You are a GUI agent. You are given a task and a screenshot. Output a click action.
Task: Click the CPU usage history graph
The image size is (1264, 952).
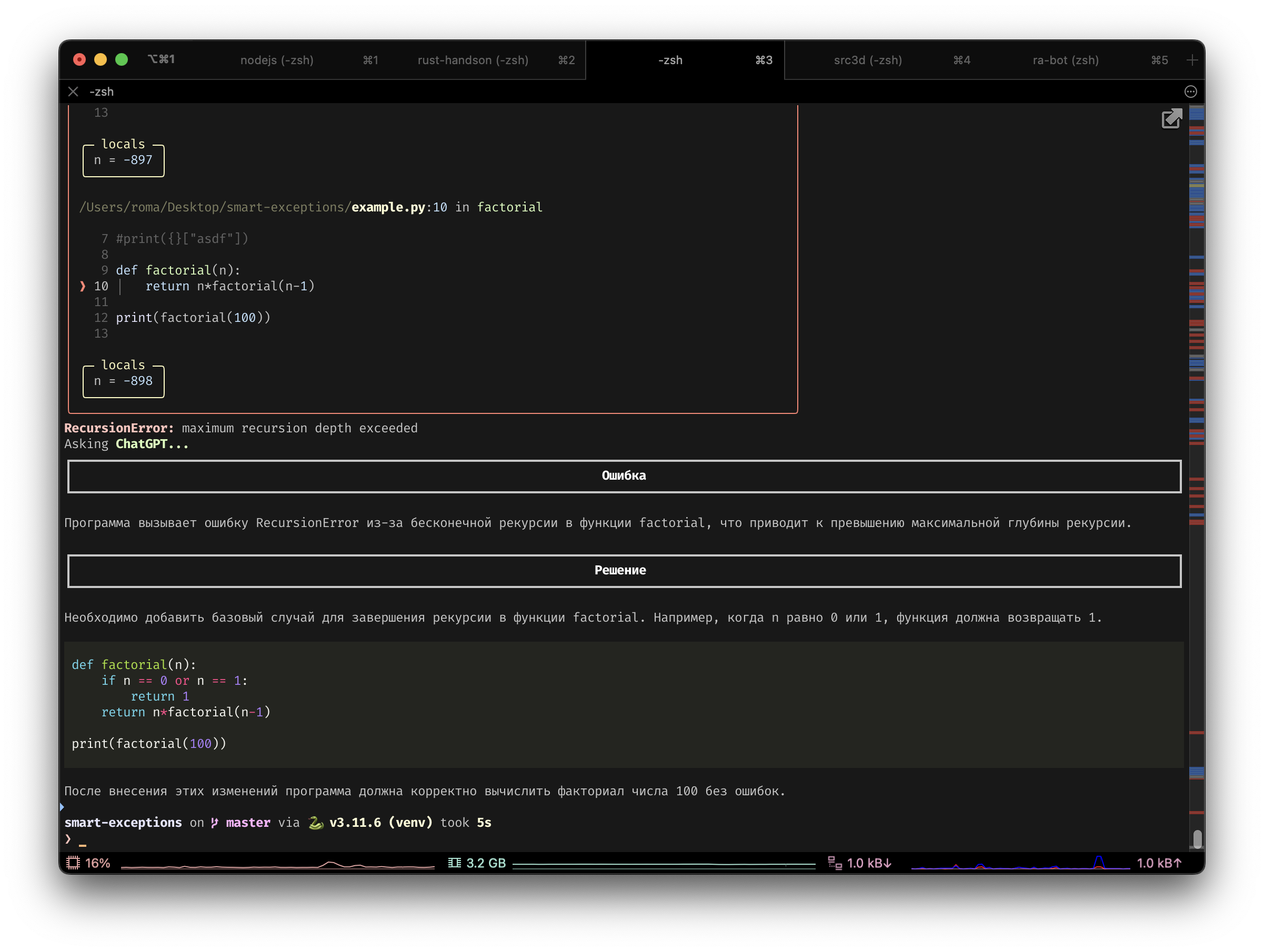tap(278, 865)
